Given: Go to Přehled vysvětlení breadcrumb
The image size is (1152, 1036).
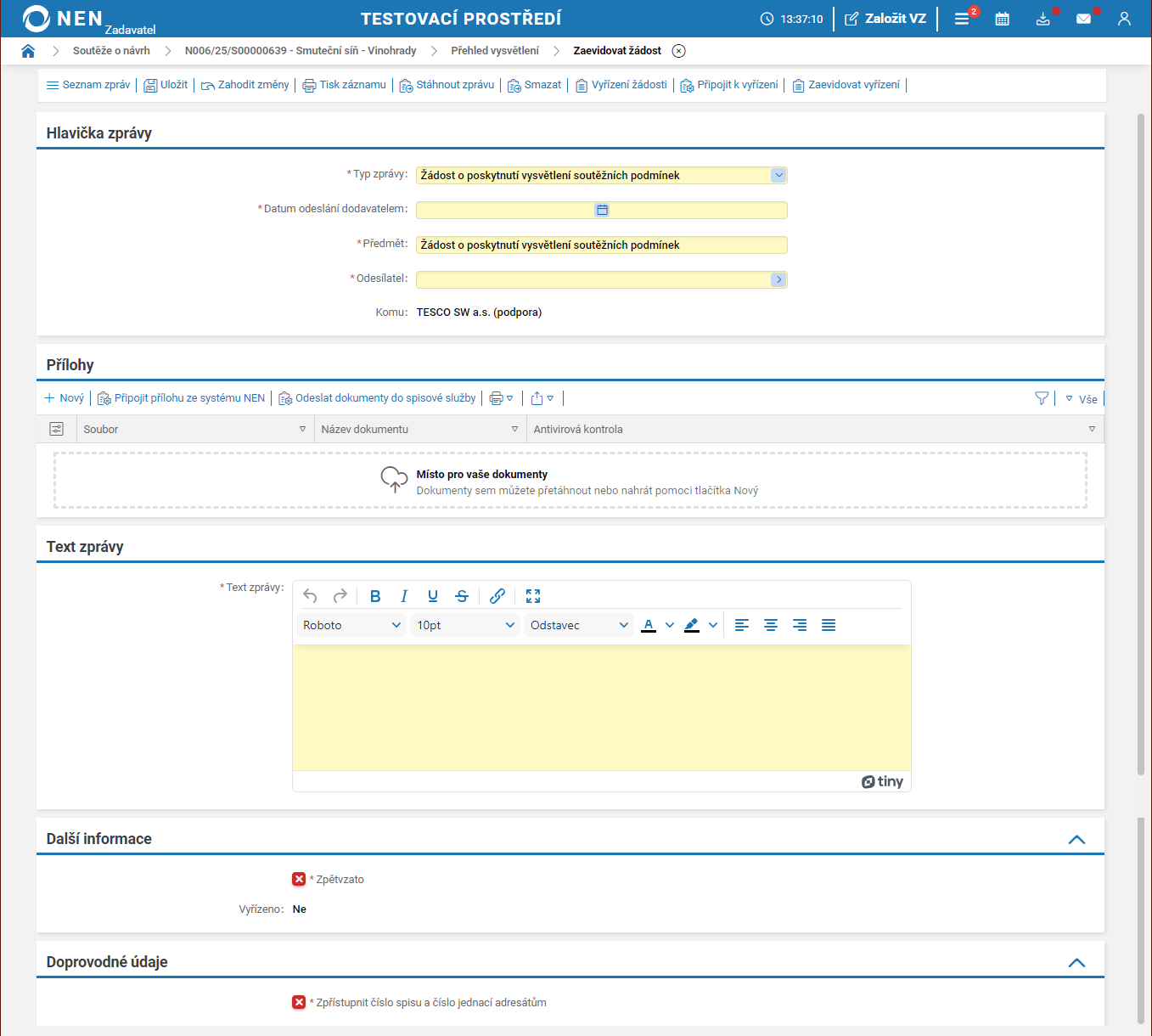Looking at the screenshot, I should (x=494, y=51).
